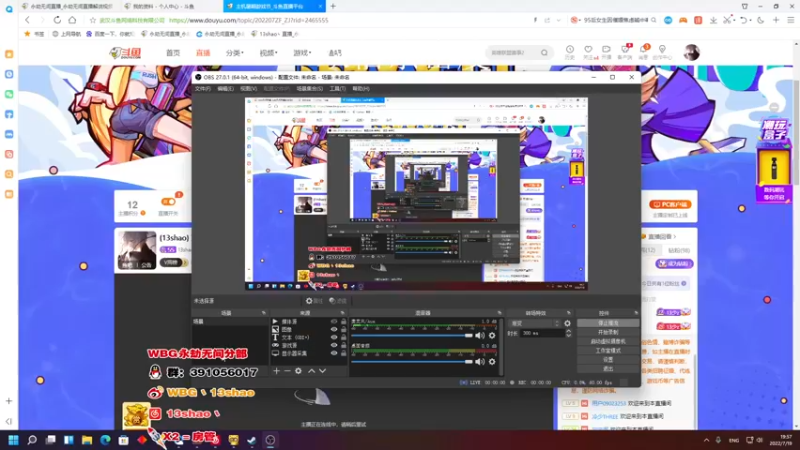
Task: Open the OBS app on taskbar
Action: 270,440
